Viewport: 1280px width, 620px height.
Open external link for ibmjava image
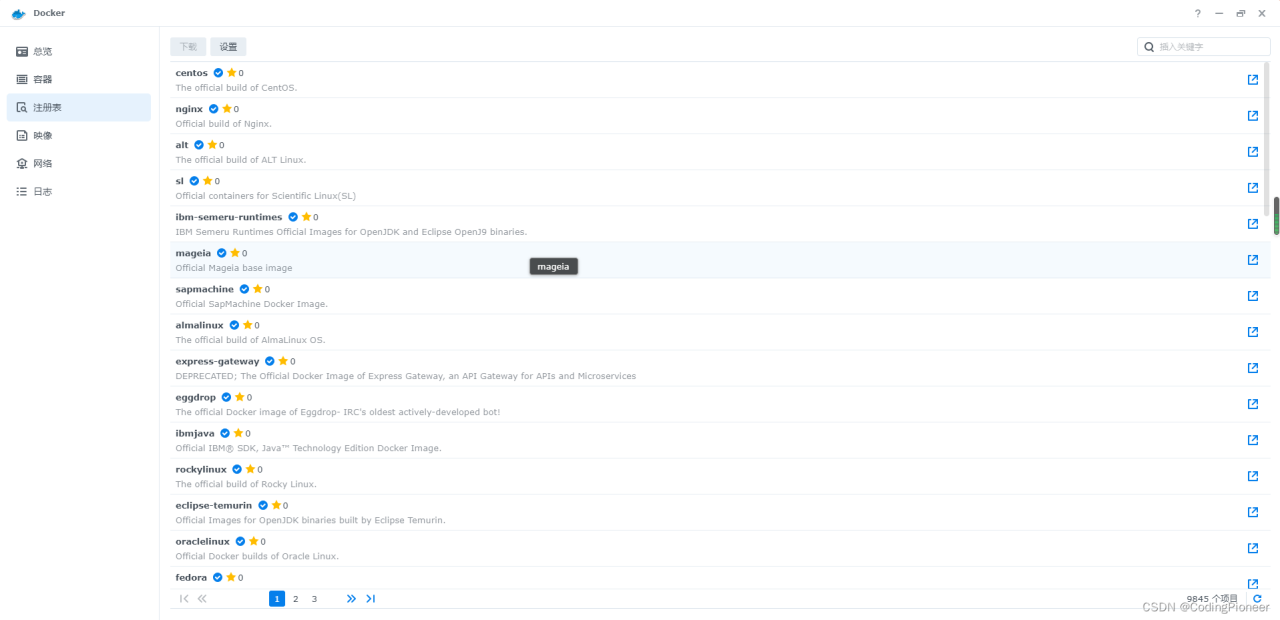(x=1253, y=440)
